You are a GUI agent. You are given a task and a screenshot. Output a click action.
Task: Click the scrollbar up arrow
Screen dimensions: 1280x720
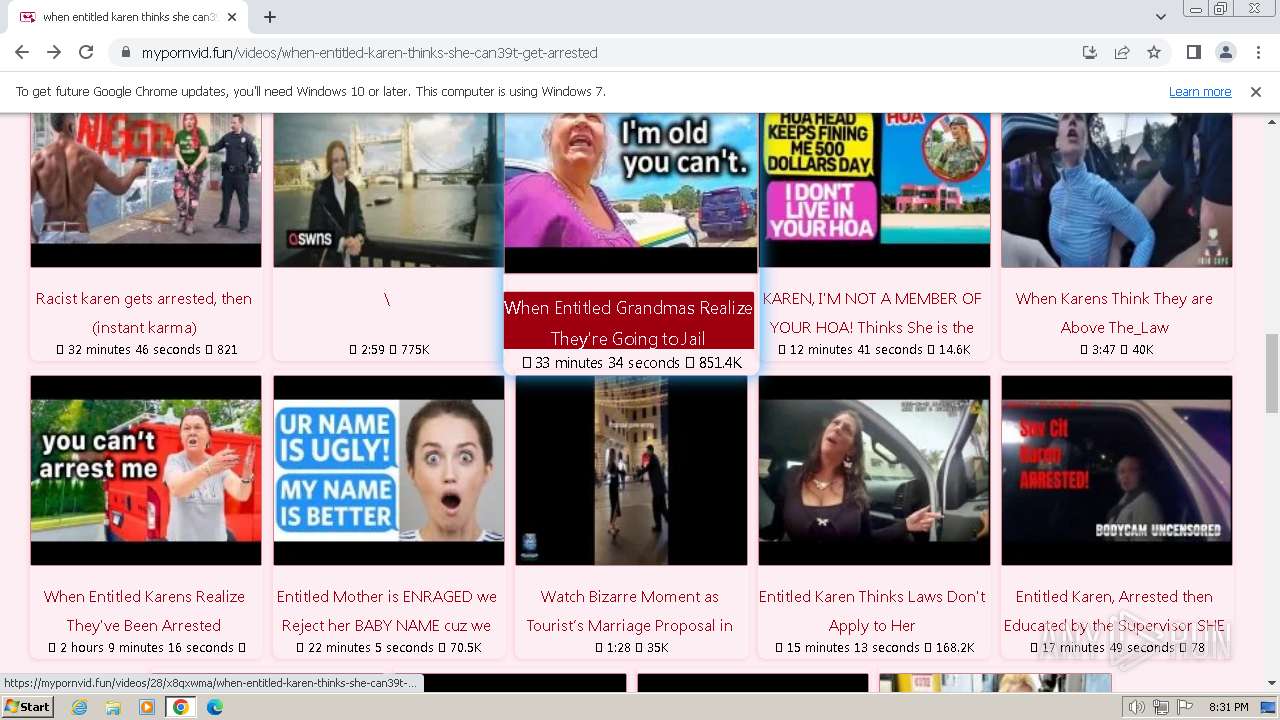(x=1271, y=121)
